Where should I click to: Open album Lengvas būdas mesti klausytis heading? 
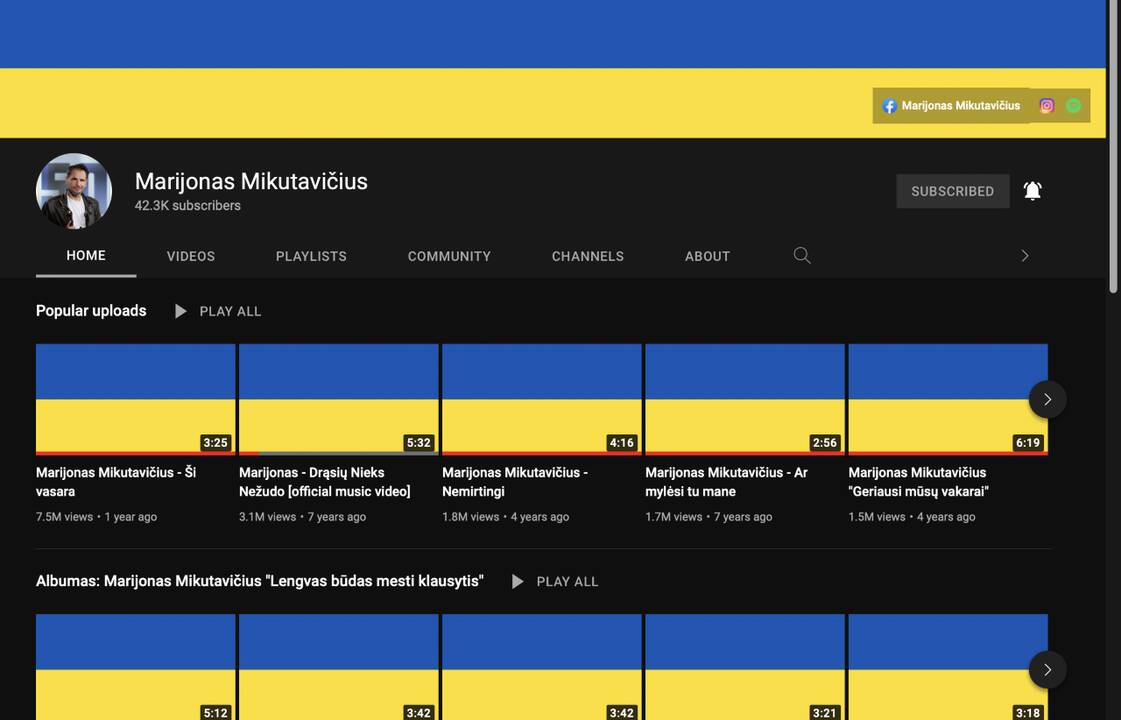coord(260,581)
